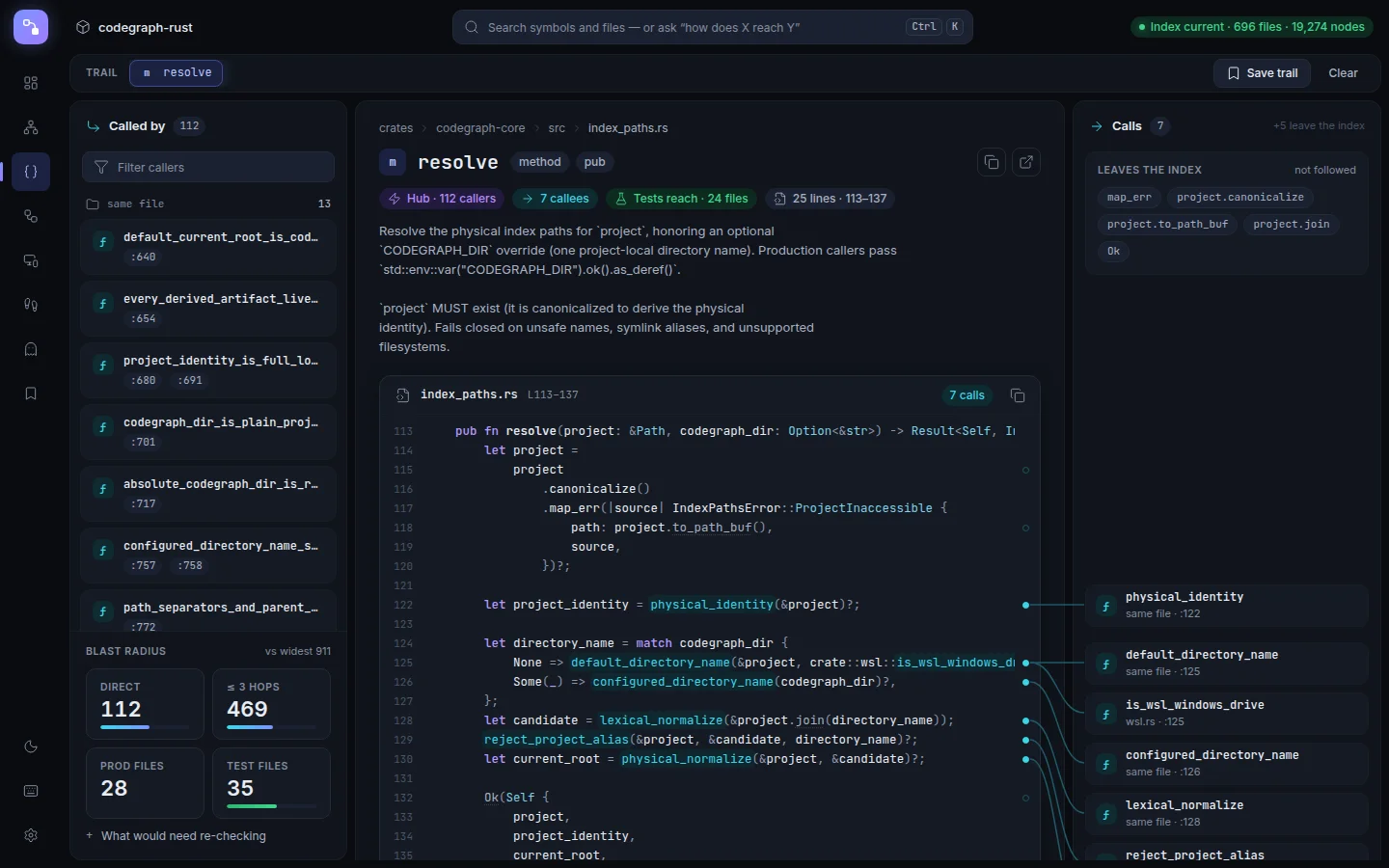Screen dimensions: 1389x868
Task: Click the "crates" breadcrumb
Action: (395, 128)
